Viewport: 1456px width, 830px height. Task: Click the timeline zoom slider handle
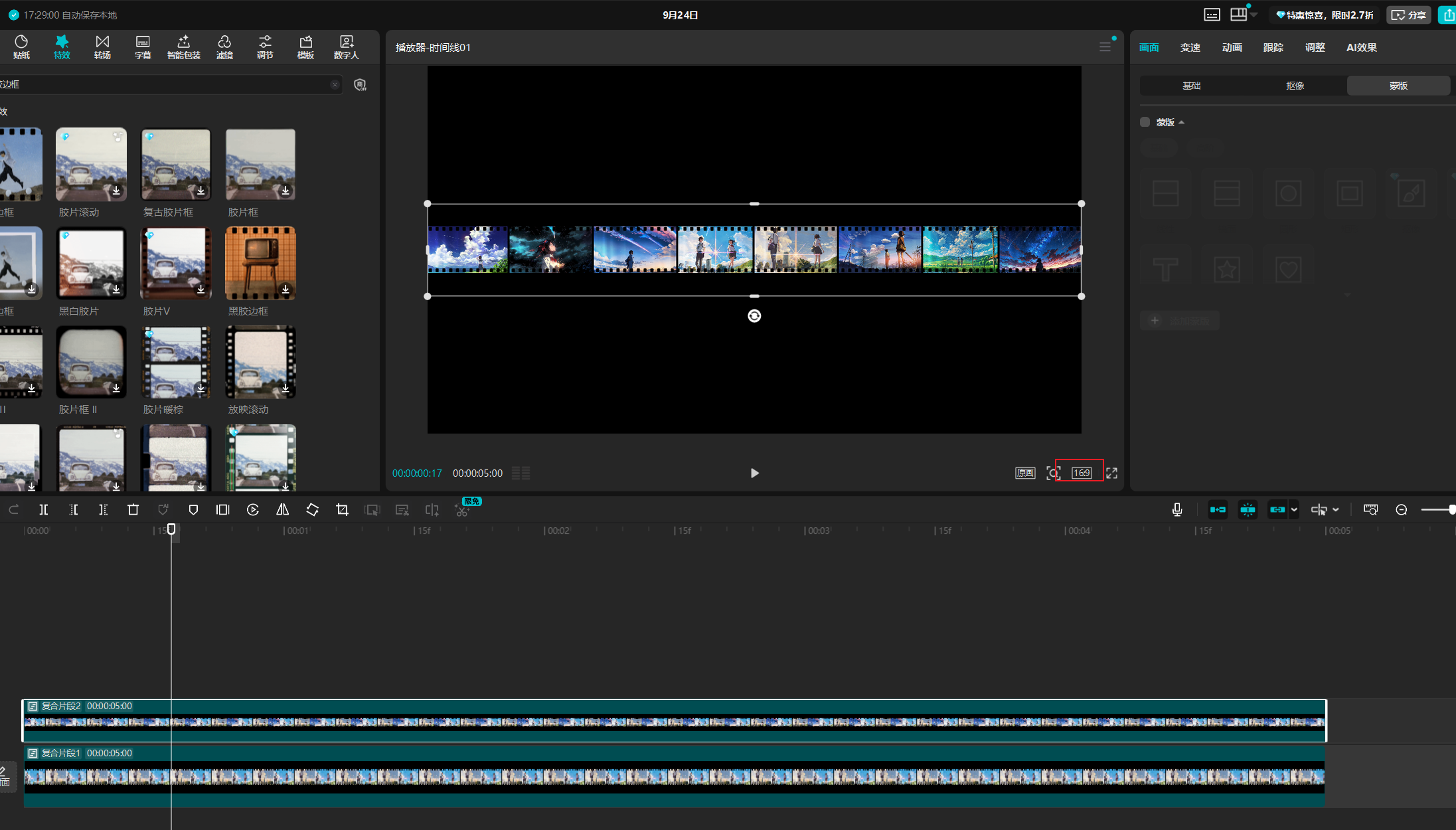click(1451, 510)
